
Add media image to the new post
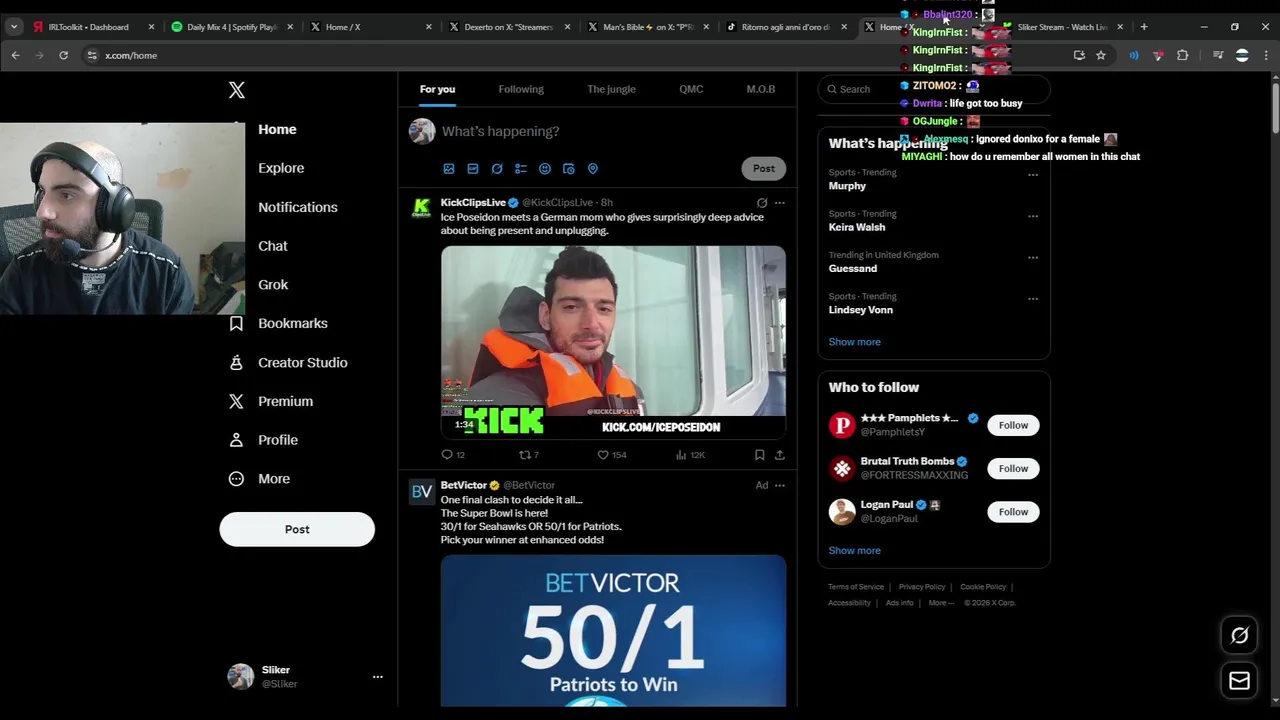coord(449,169)
